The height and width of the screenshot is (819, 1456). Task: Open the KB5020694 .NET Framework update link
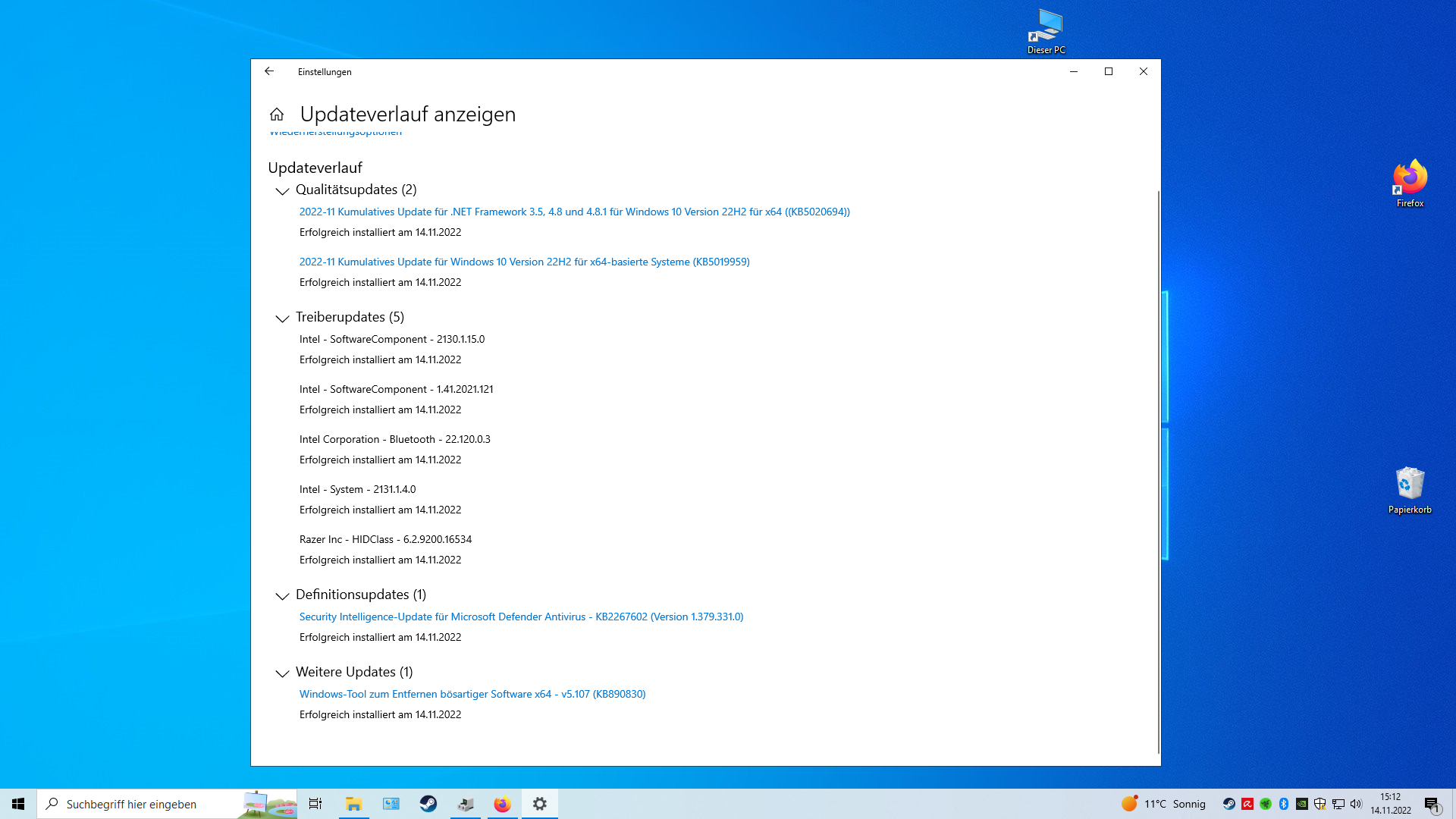(574, 212)
